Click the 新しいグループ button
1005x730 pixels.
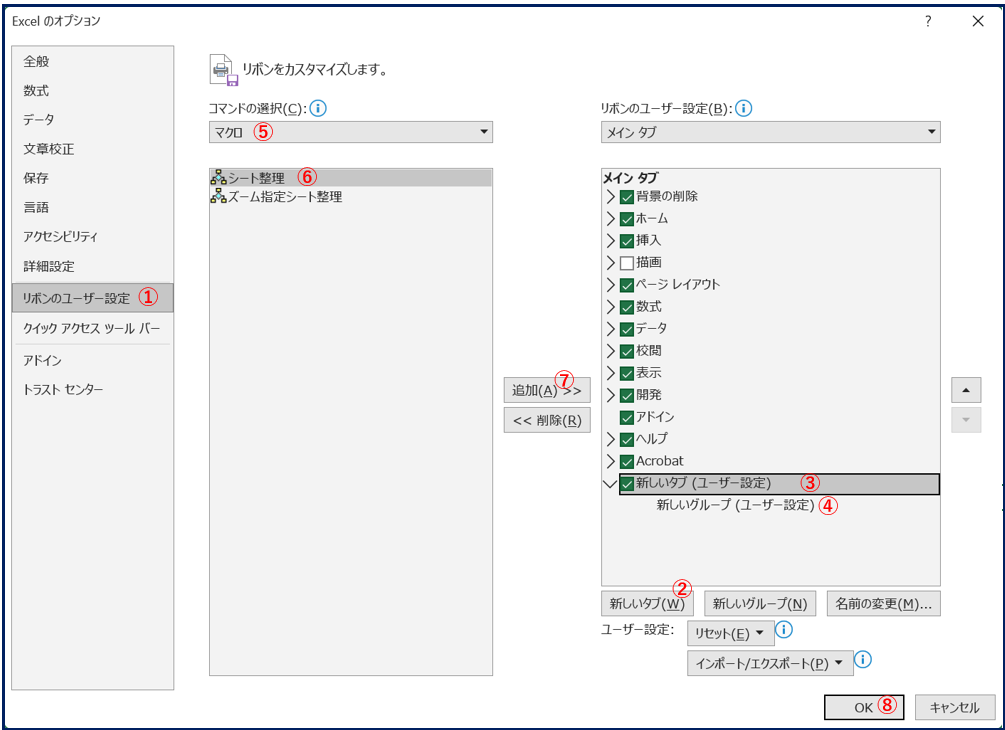tap(760, 603)
